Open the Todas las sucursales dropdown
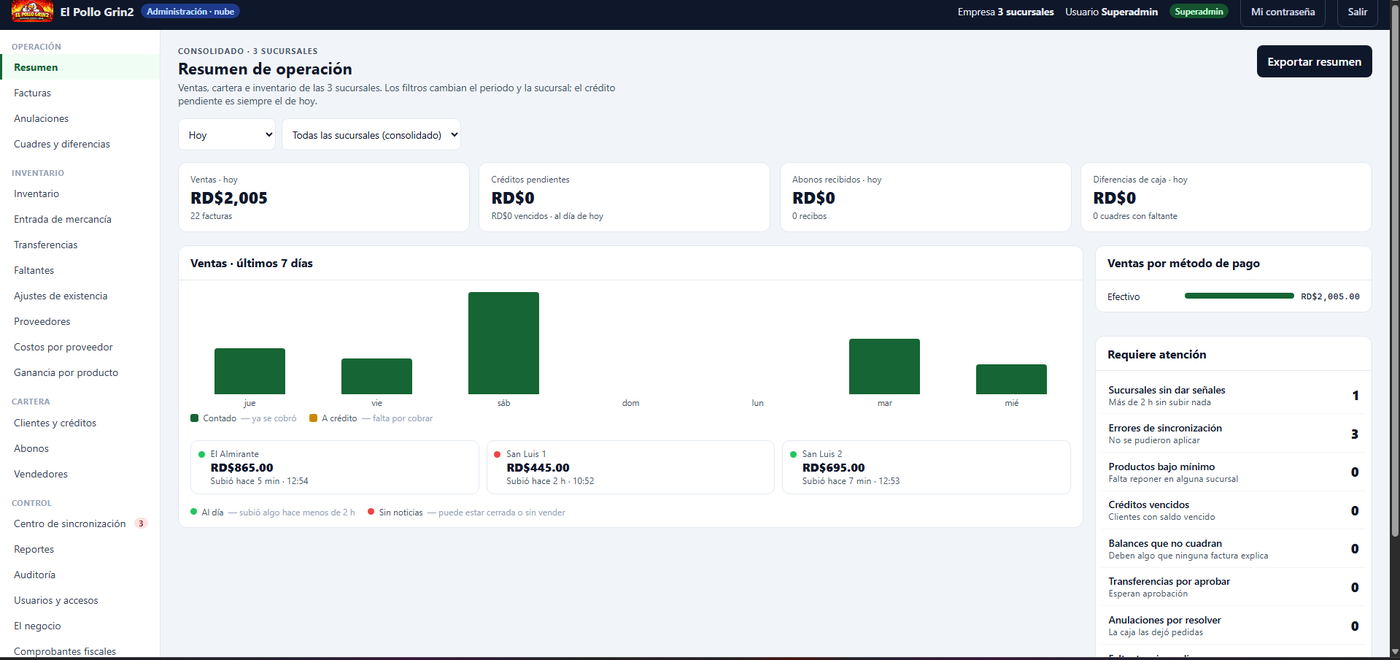Viewport: 1400px width, 660px height. click(x=371, y=135)
